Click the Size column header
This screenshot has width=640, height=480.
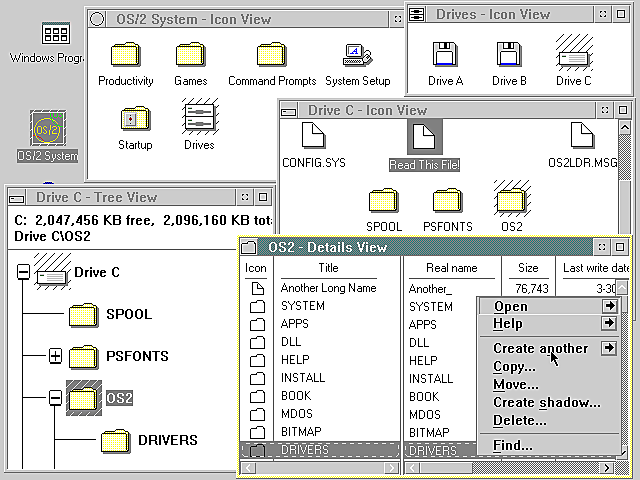click(528, 268)
